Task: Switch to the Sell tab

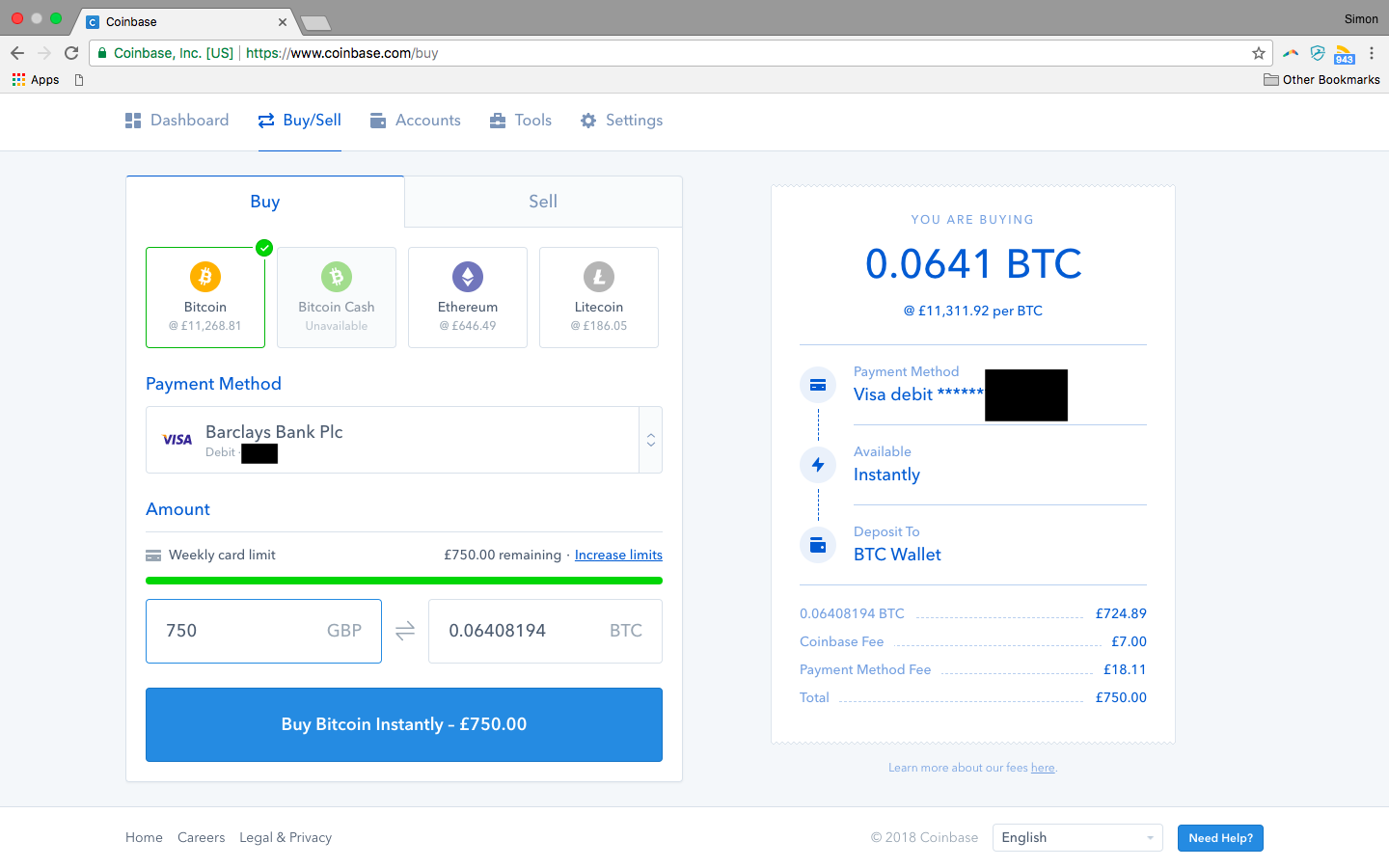Action: pos(543,202)
